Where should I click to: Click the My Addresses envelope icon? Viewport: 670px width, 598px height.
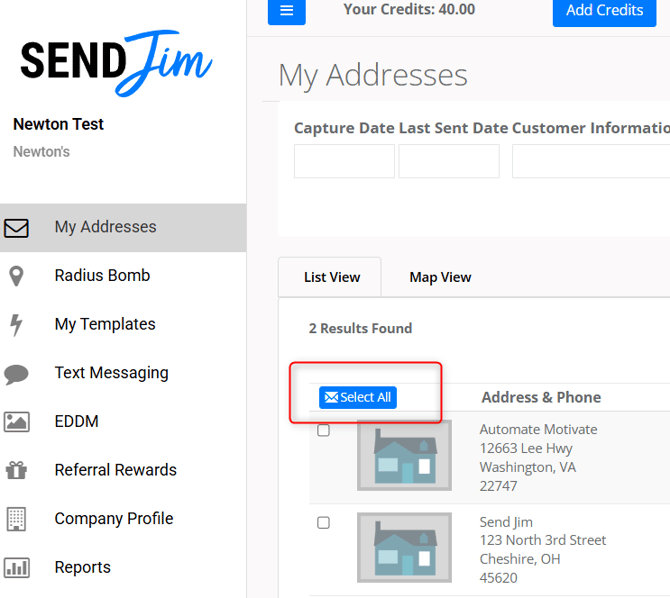pyautogui.click(x=16, y=228)
